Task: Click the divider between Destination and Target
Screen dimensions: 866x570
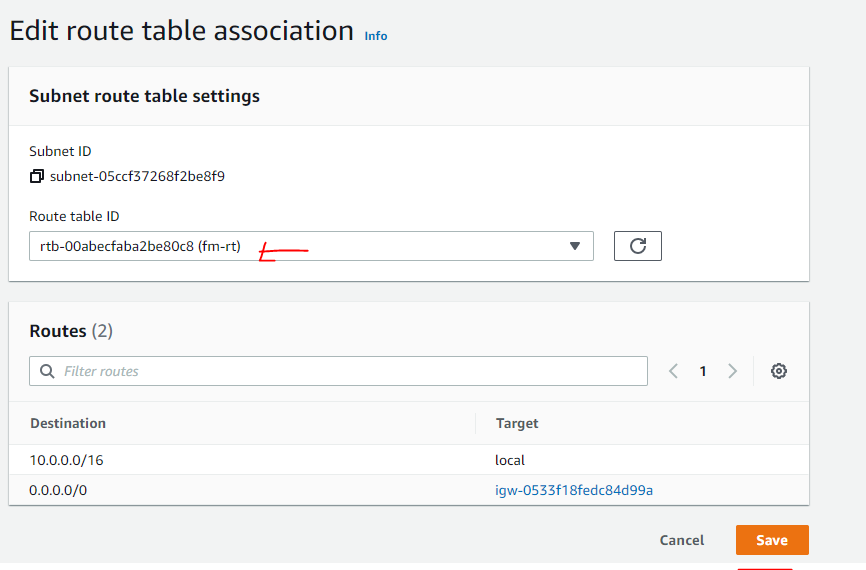Action: [476, 423]
